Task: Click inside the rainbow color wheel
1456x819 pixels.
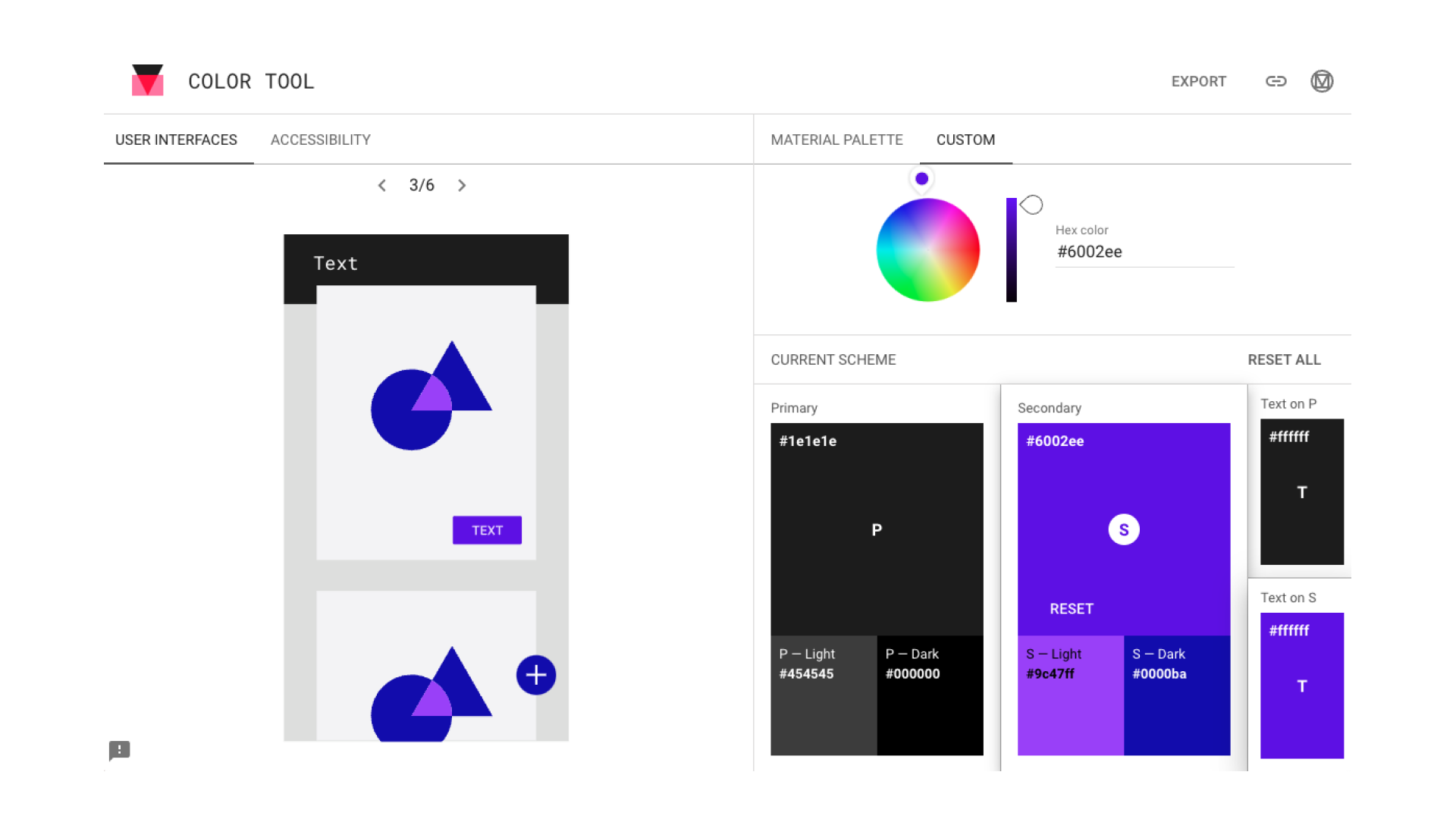Action: pos(927,250)
